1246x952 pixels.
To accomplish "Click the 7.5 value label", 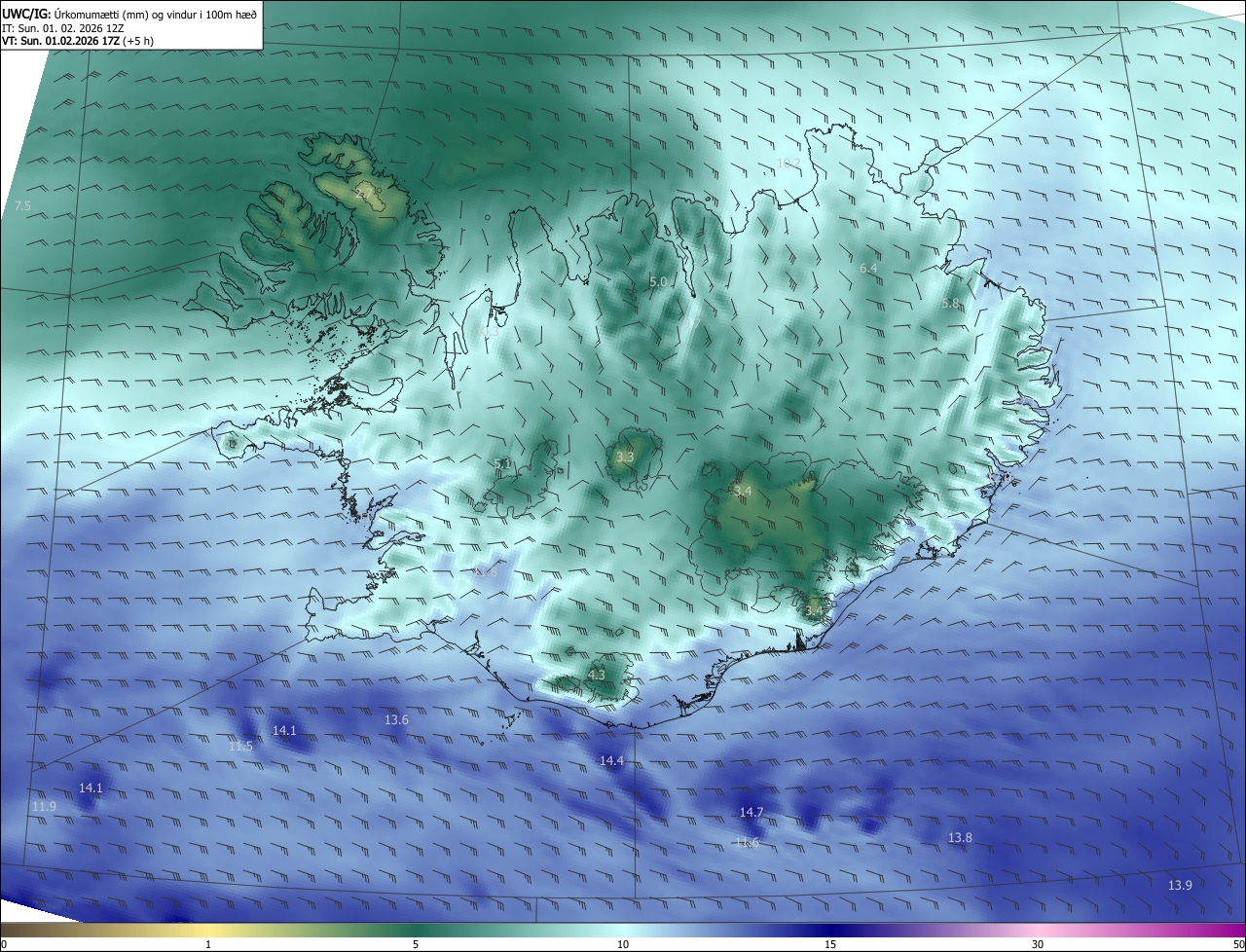I will pyautogui.click(x=22, y=206).
